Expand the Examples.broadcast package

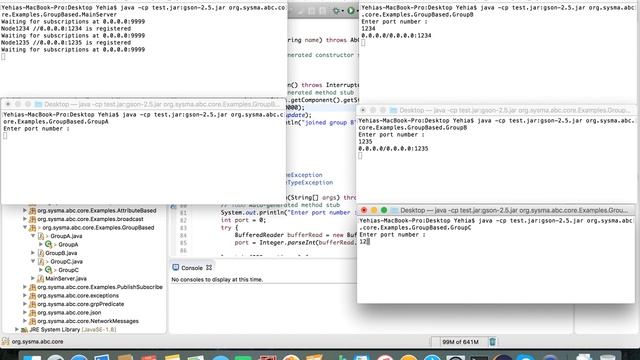tap(25, 219)
